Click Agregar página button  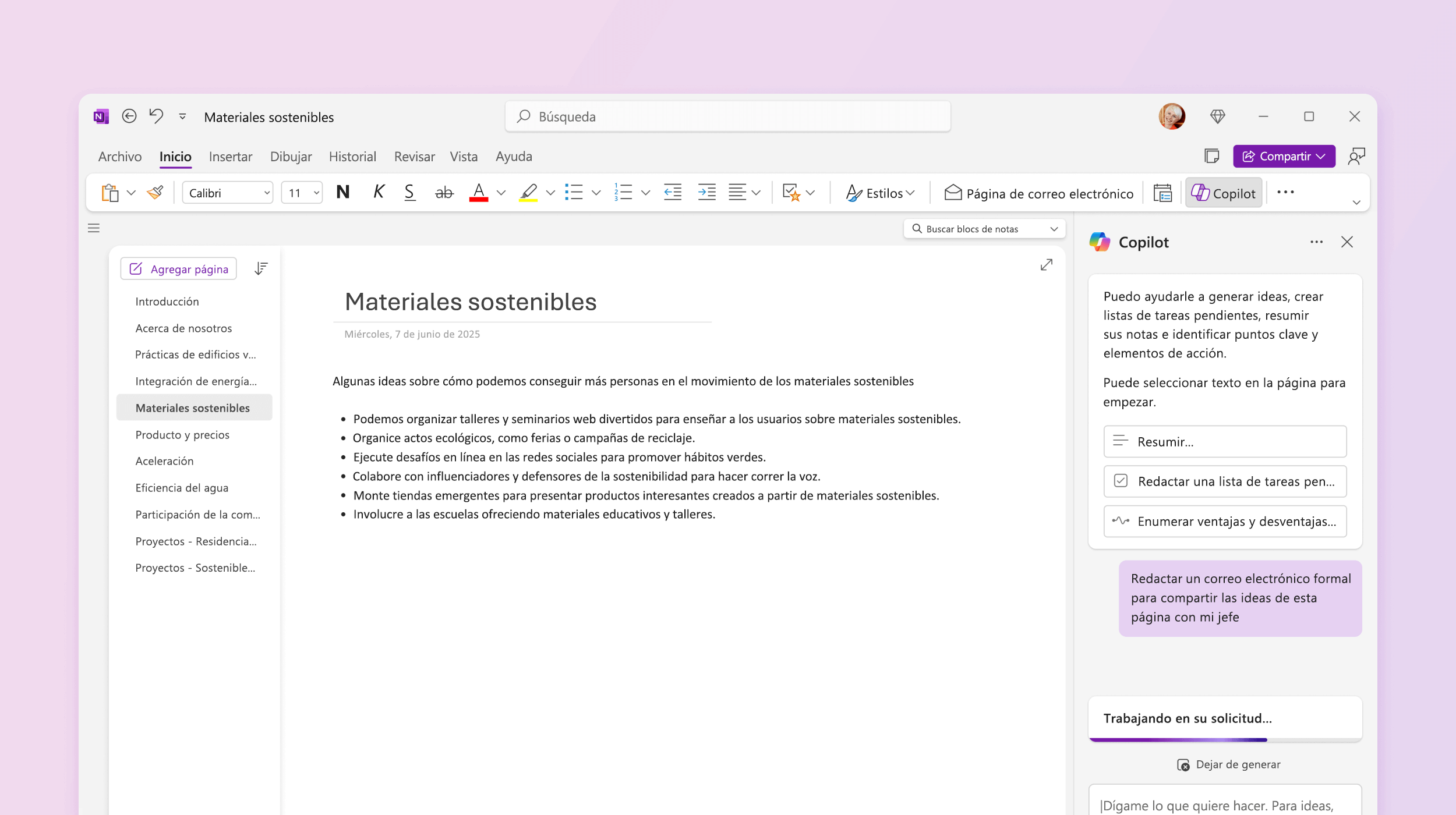click(x=178, y=269)
